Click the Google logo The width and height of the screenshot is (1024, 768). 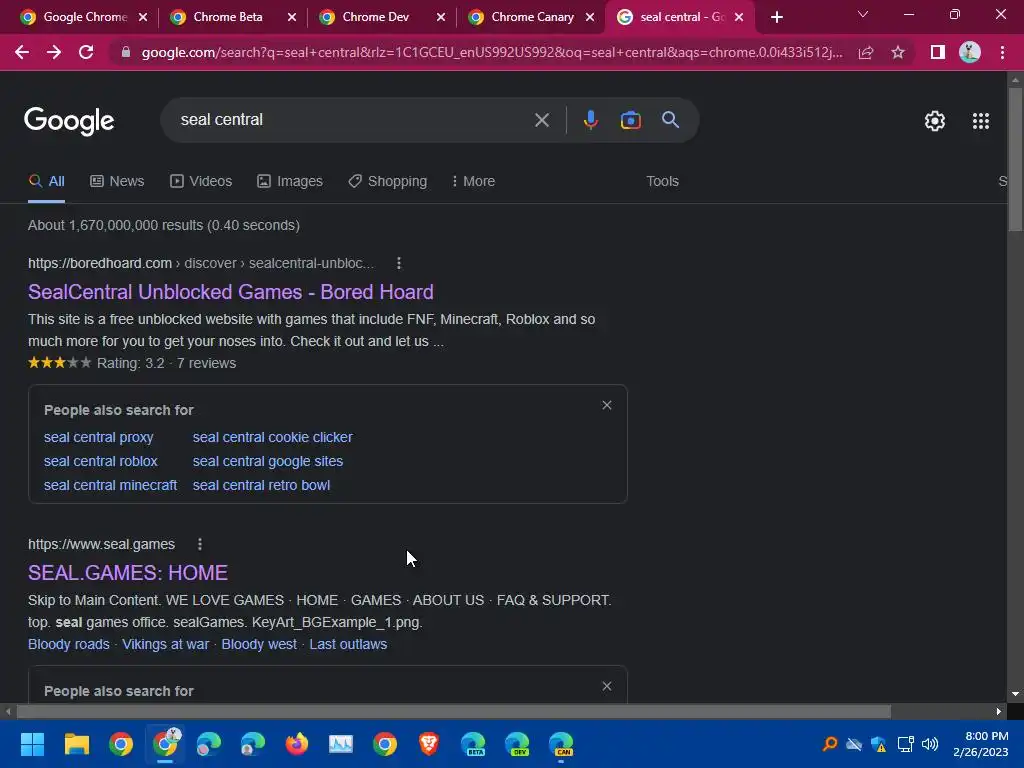click(69, 121)
